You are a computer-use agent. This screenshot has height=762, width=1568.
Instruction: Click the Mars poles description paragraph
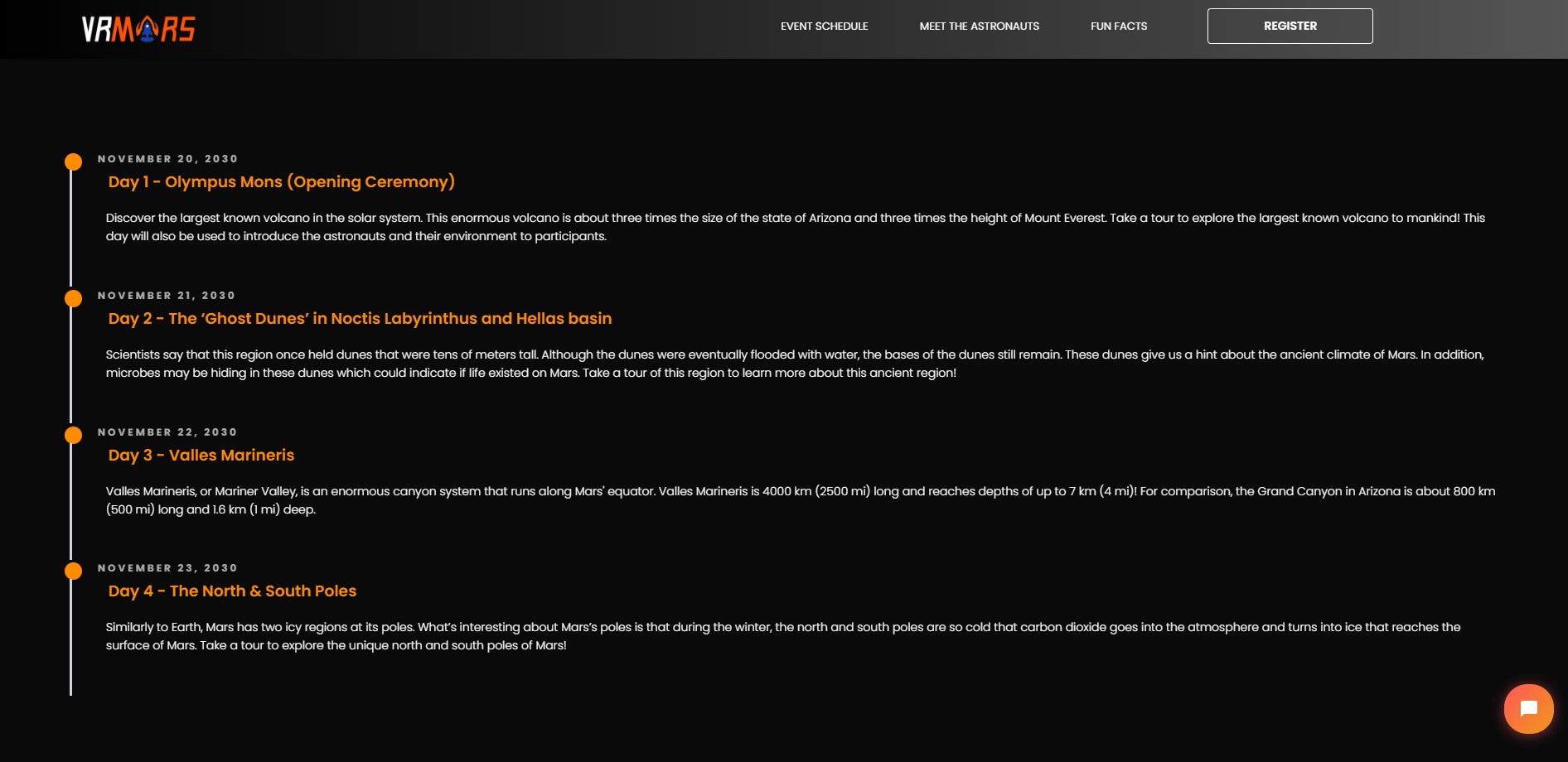coord(783,636)
